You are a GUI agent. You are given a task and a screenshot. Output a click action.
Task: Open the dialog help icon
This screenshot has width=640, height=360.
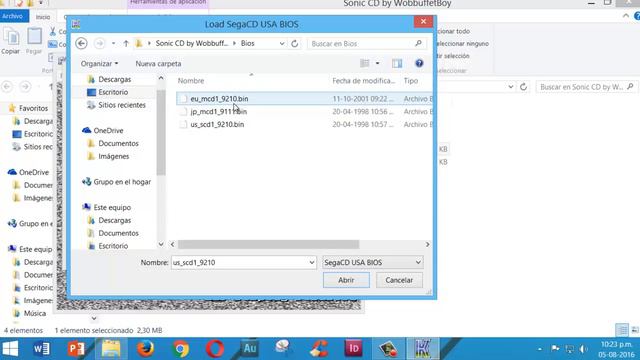(x=419, y=63)
